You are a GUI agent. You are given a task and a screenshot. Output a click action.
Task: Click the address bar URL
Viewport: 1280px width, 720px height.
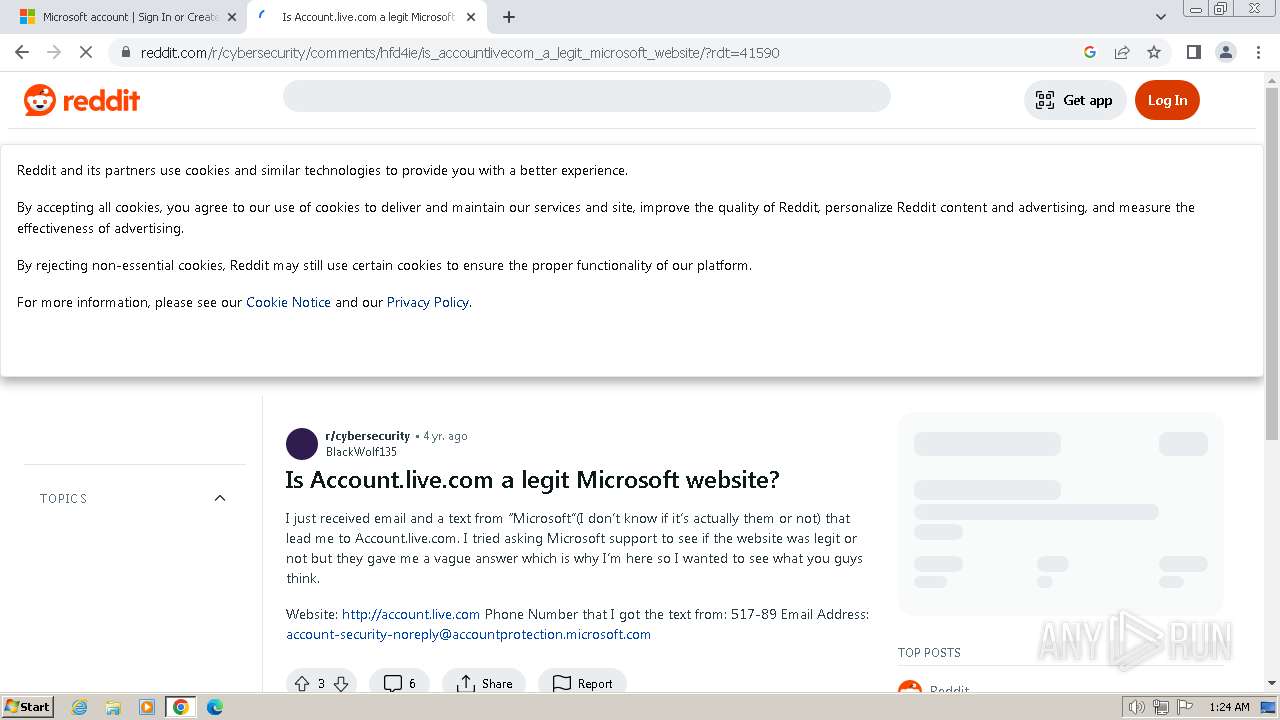tap(460, 52)
